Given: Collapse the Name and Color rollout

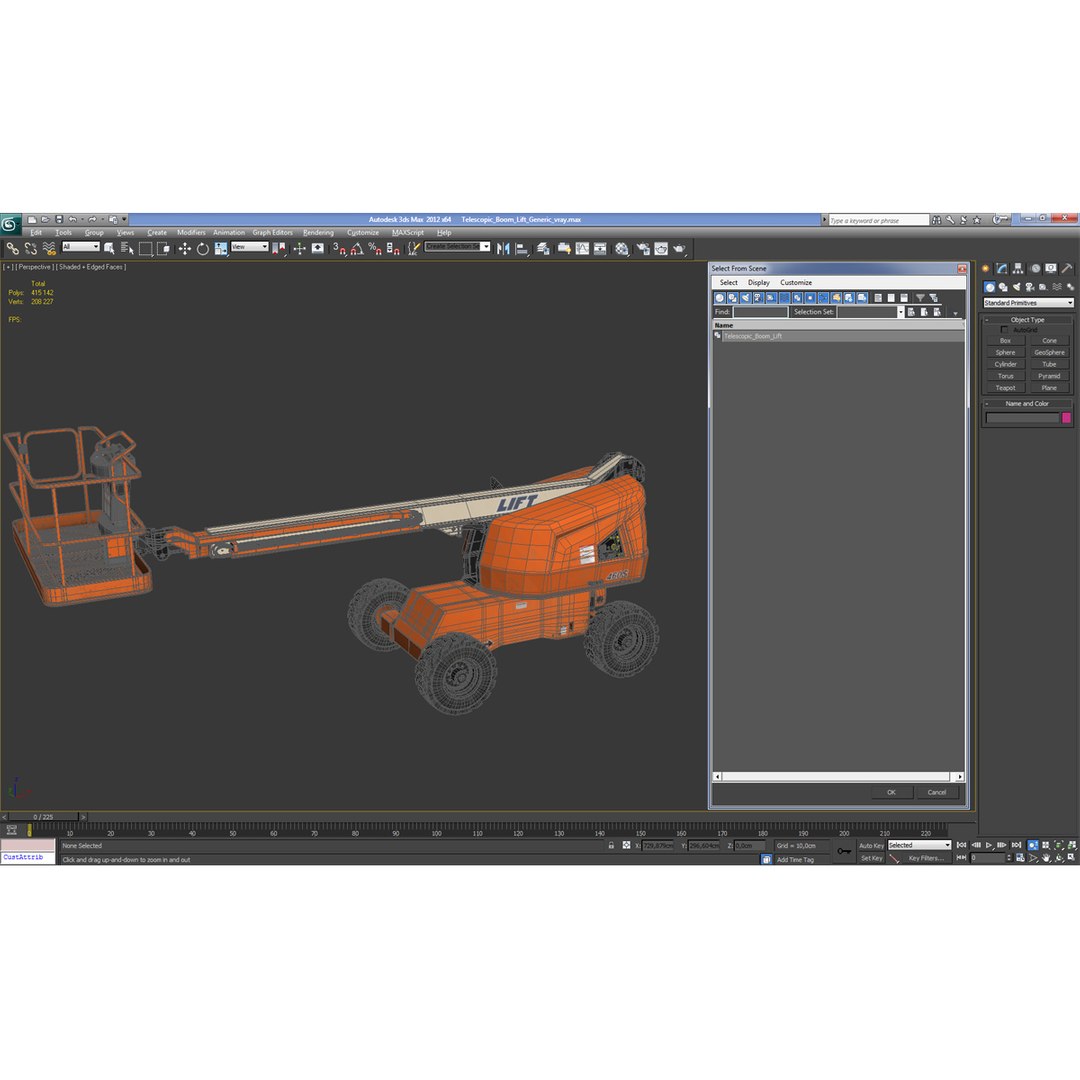Looking at the screenshot, I should 1027,404.
